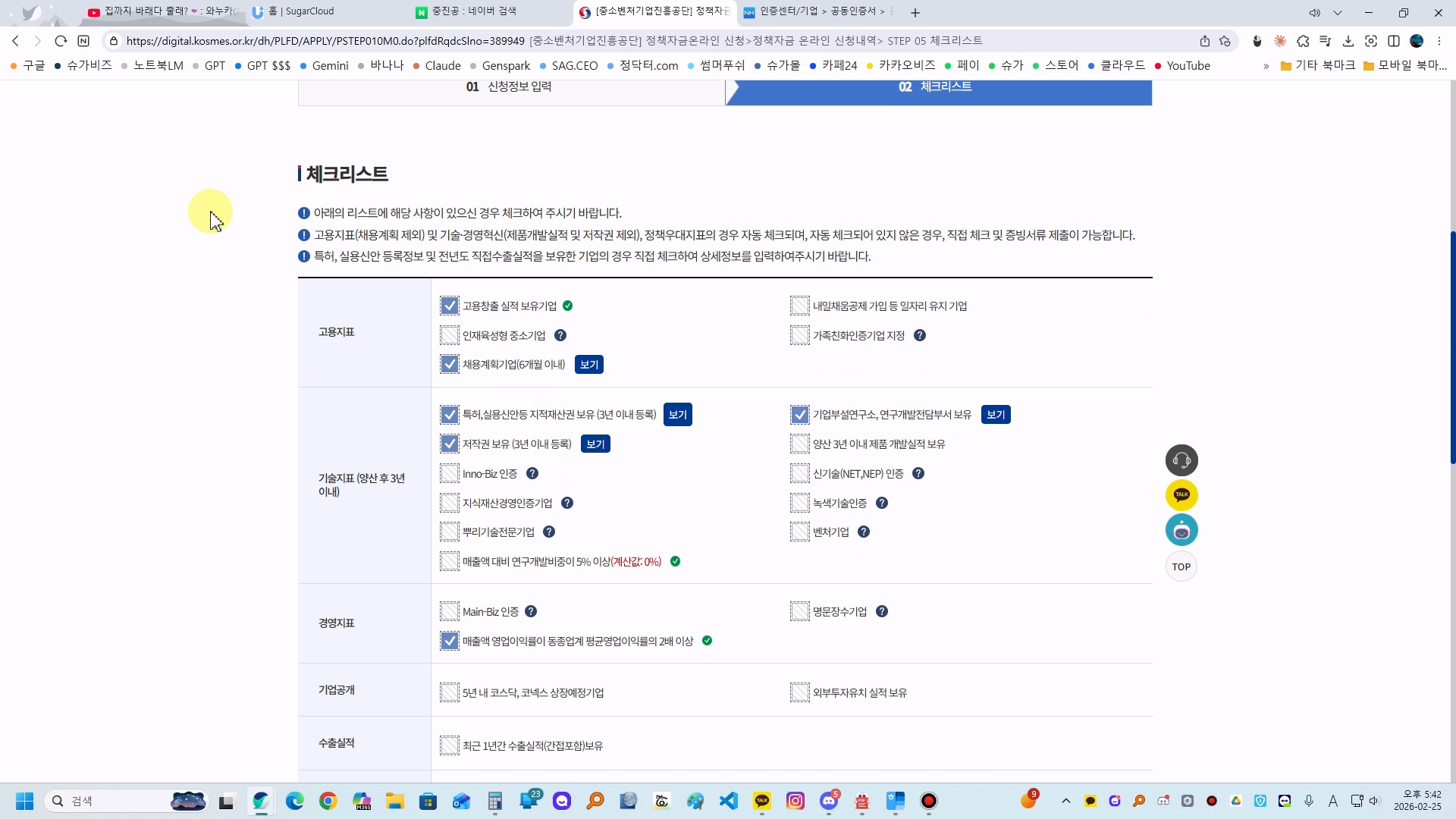
Task: Open browser downloads icon in toolbar
Action: tap(1348, 41)
